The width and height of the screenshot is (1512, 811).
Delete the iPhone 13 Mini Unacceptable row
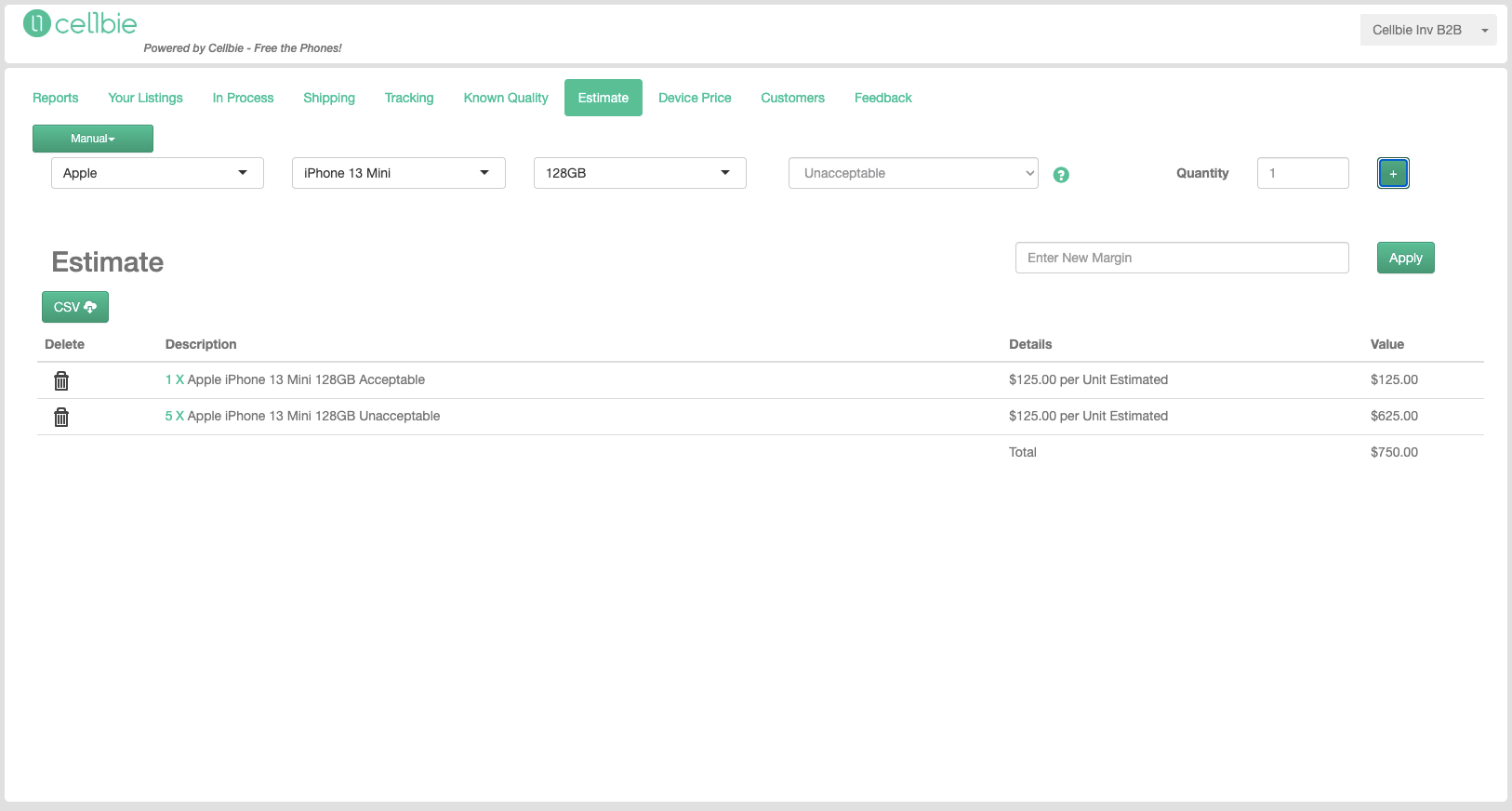tap(61, 417)
